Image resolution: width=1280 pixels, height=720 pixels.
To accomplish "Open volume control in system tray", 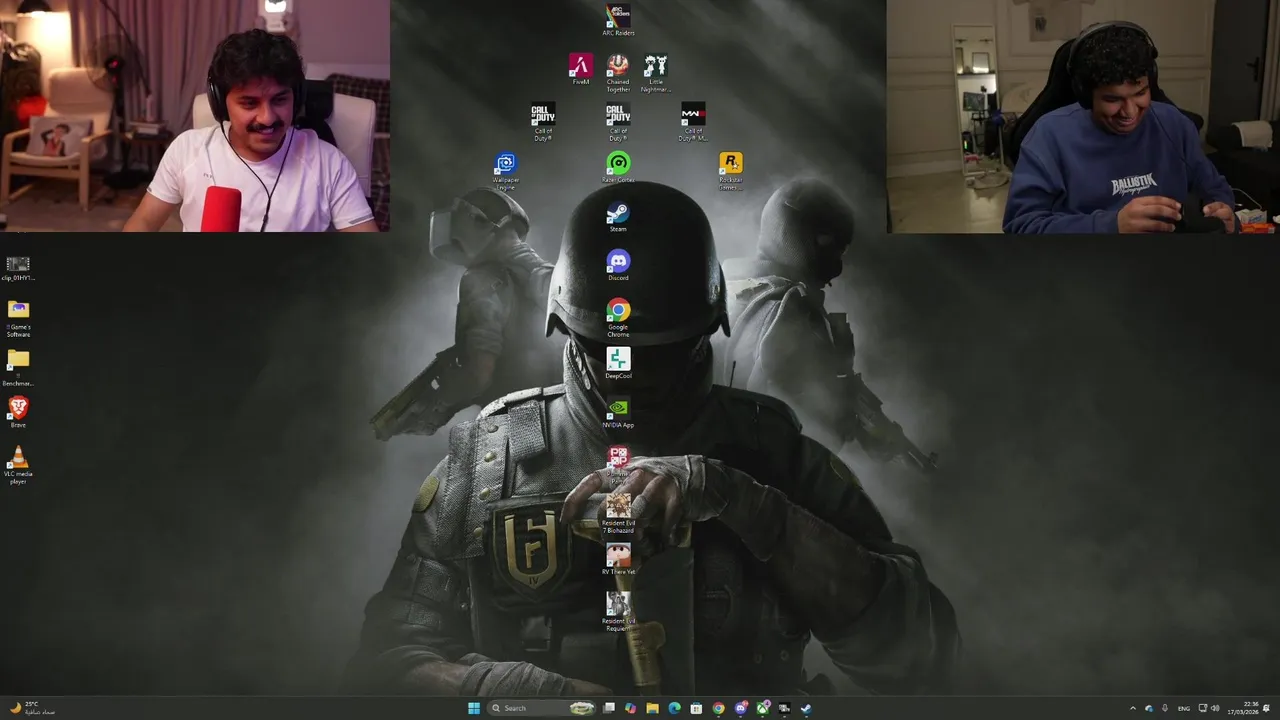I will click(x=1215, y=708).
